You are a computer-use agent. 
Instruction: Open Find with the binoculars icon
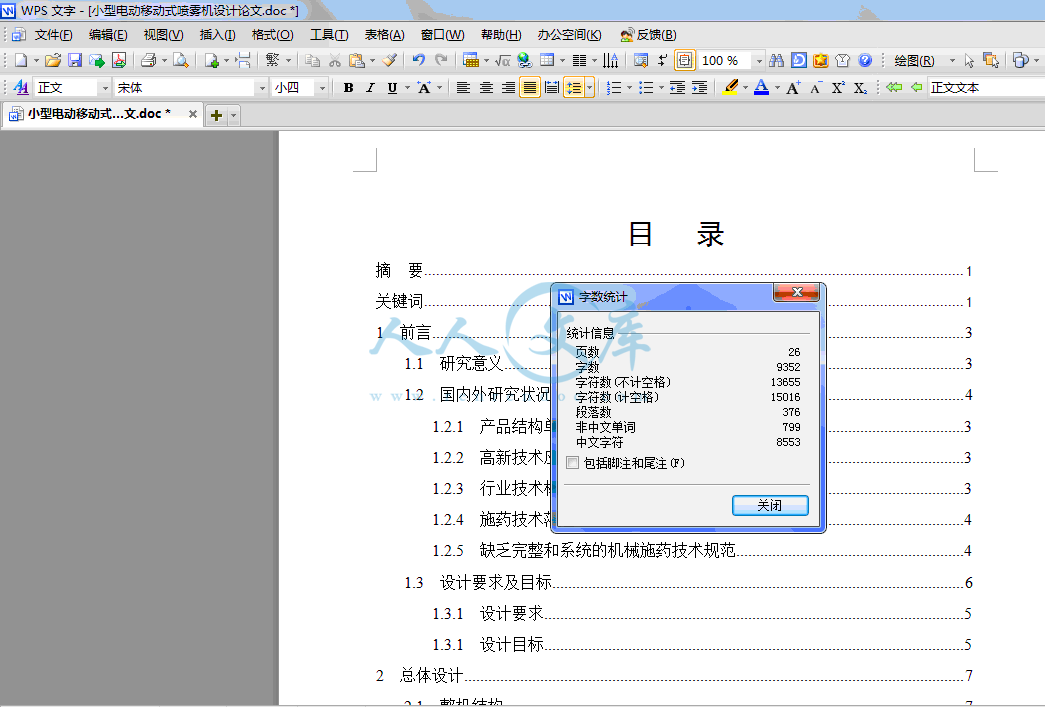[x=776, y=61]
